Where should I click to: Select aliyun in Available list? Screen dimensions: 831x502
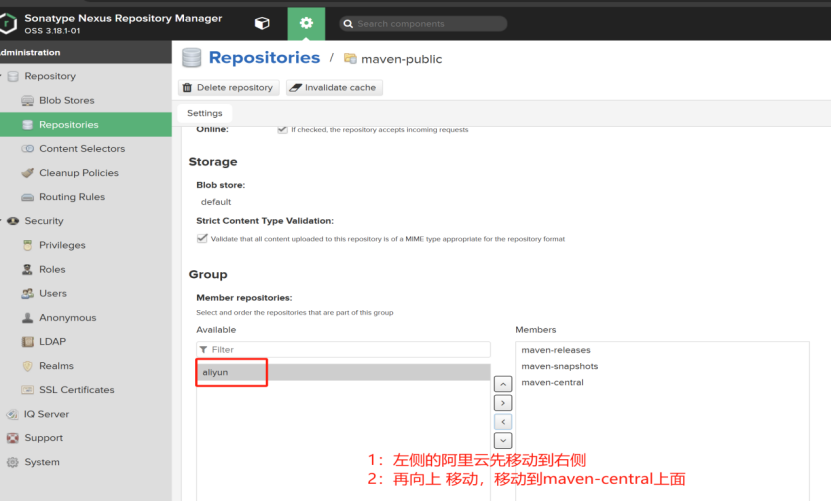click(x=343, y=372)
